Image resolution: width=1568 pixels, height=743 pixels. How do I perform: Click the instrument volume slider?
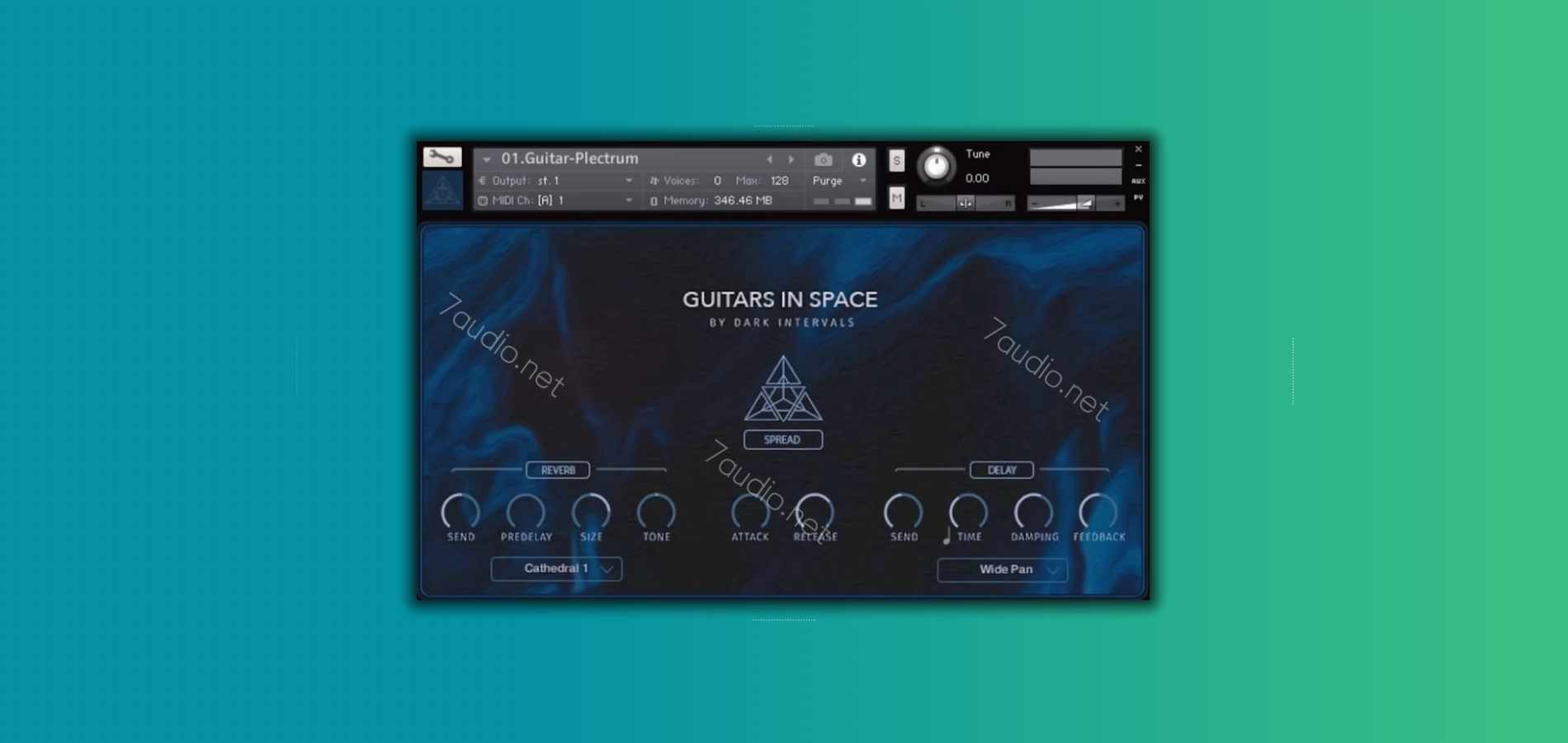(1075, 203)
